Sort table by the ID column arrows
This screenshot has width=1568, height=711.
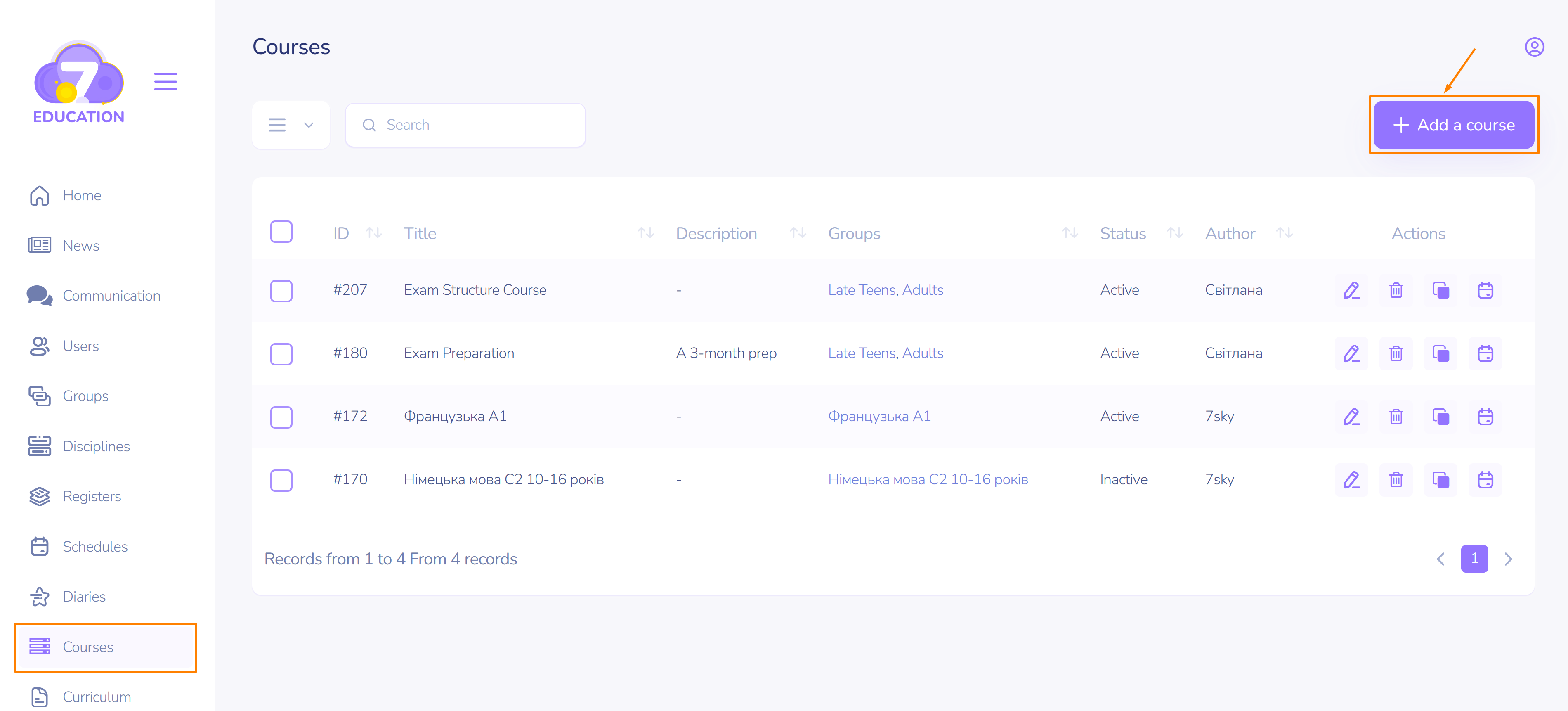pos(373,233)
